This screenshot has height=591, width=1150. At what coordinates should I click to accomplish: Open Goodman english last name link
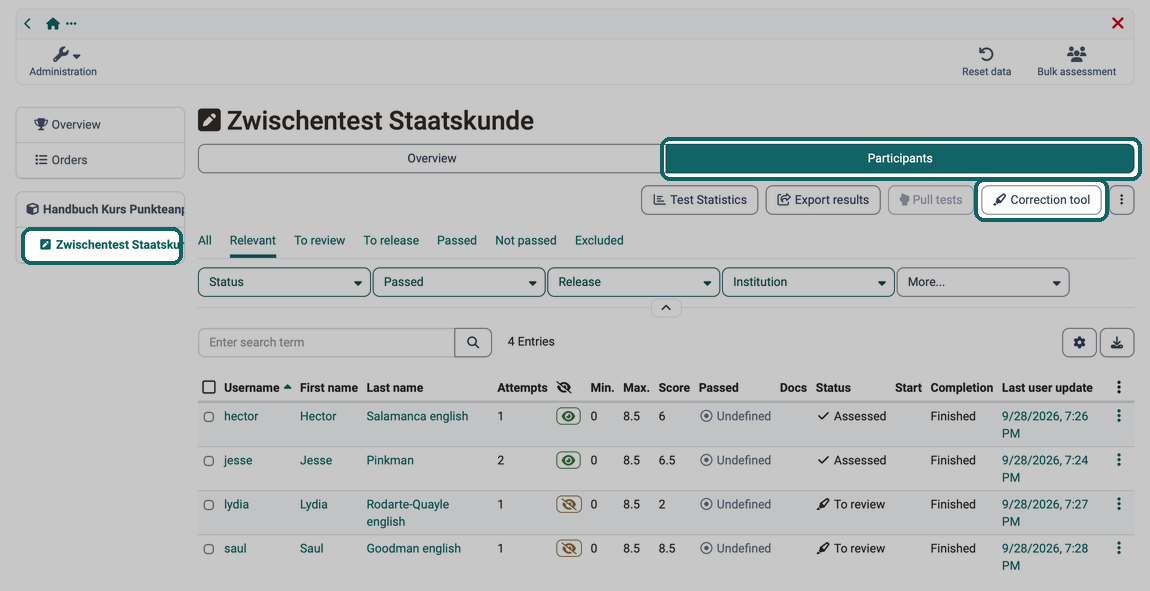414,548
